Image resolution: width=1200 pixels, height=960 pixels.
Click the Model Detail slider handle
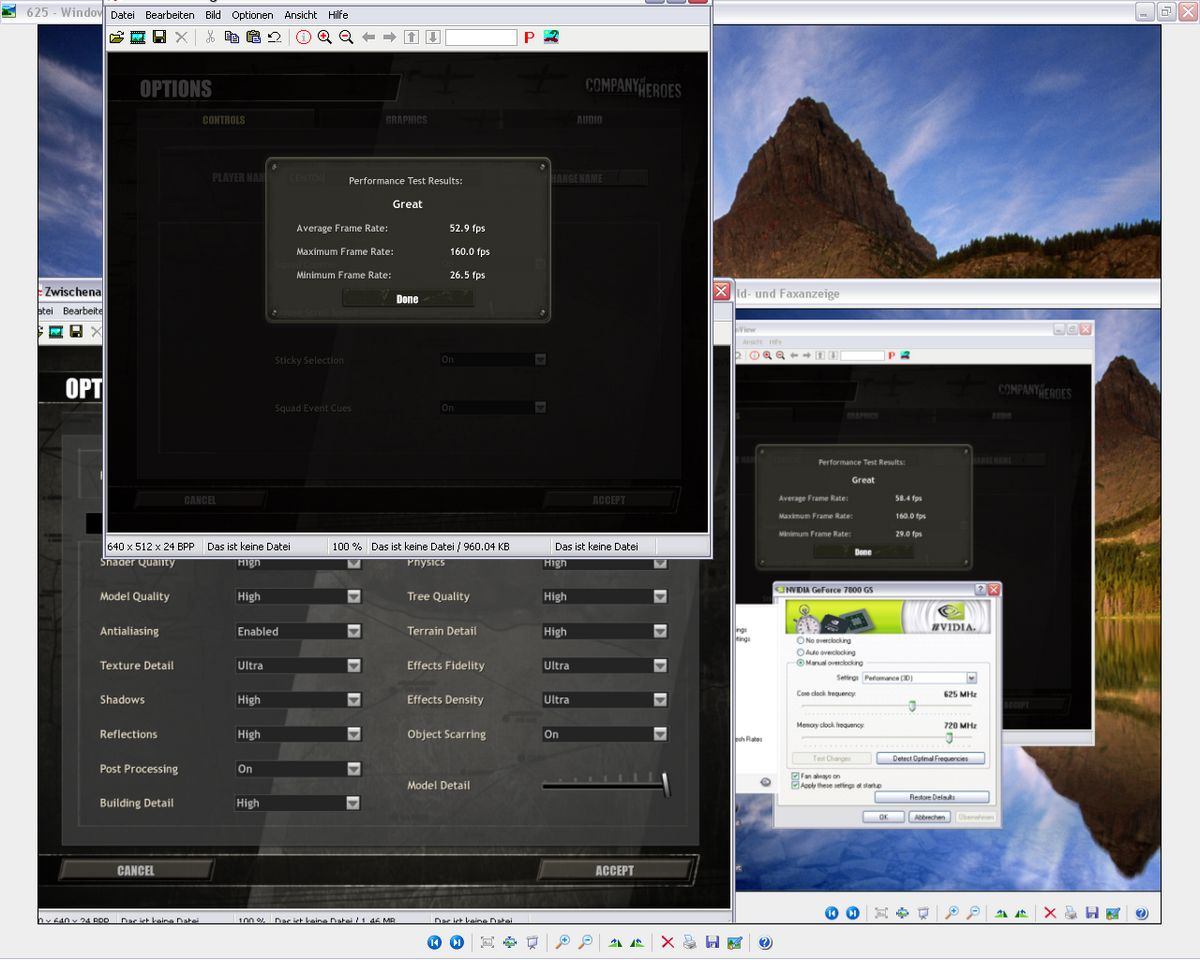[x=665, y=785]
